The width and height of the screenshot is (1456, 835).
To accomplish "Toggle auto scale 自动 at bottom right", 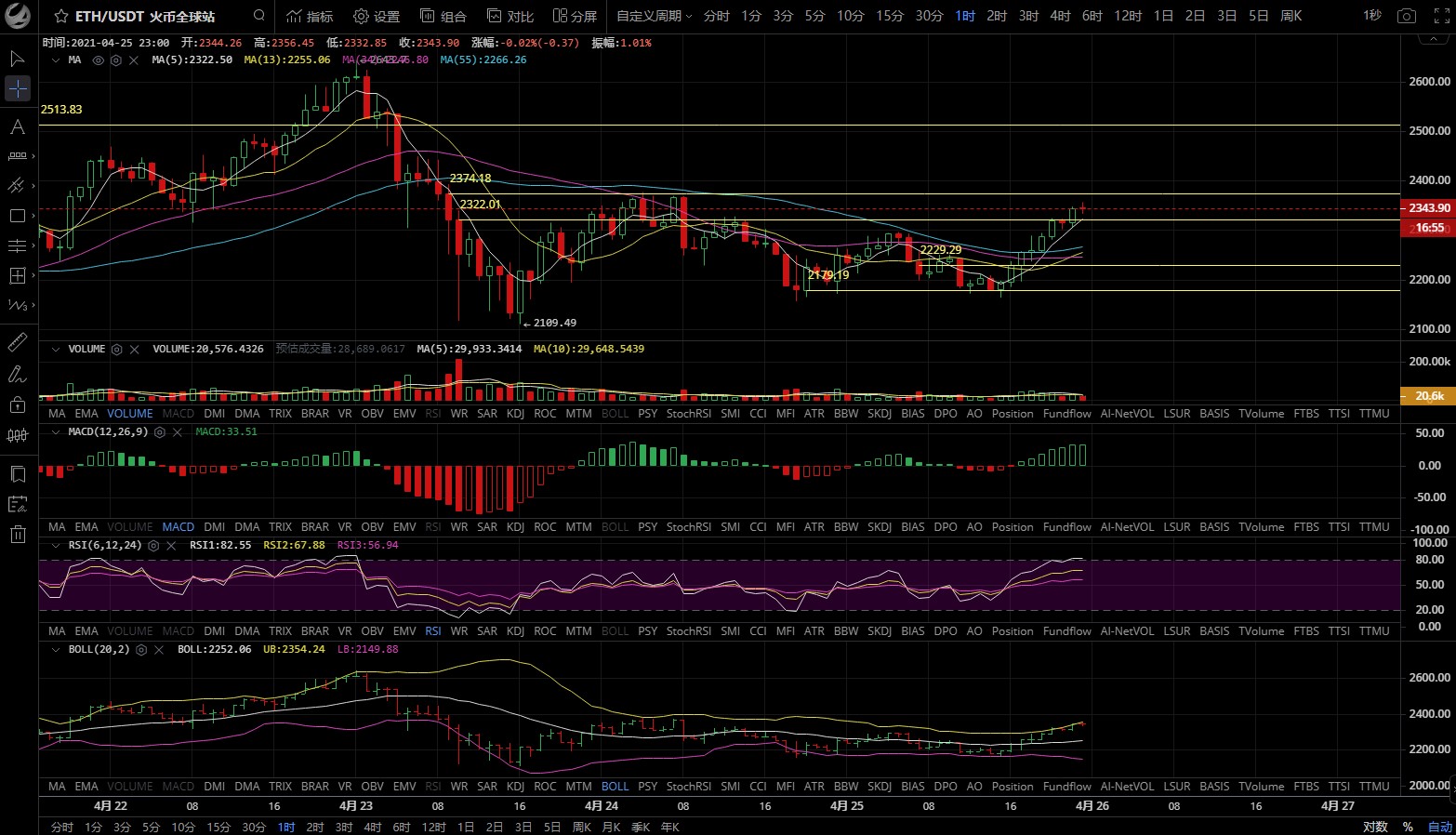I will click(1439, 827).
